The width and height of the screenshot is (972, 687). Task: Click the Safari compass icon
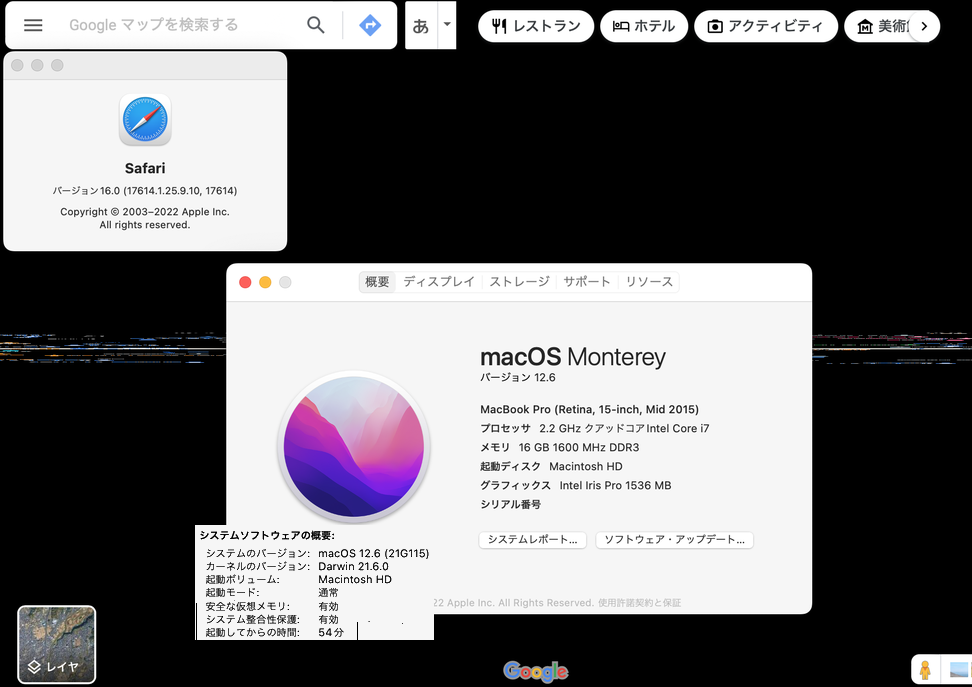point(145,120)
